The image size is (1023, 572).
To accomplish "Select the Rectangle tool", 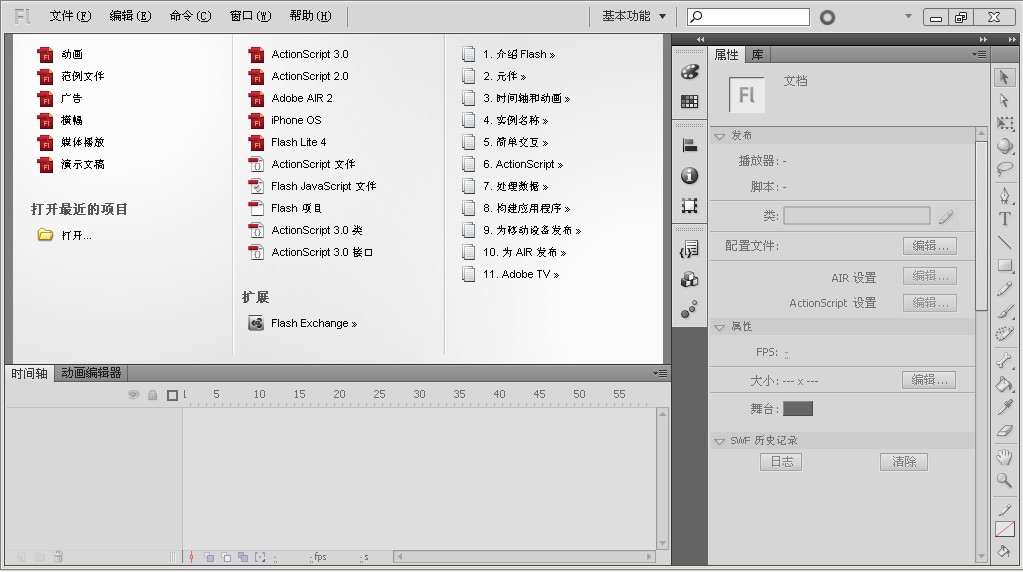I will [x=1005, y=265].
